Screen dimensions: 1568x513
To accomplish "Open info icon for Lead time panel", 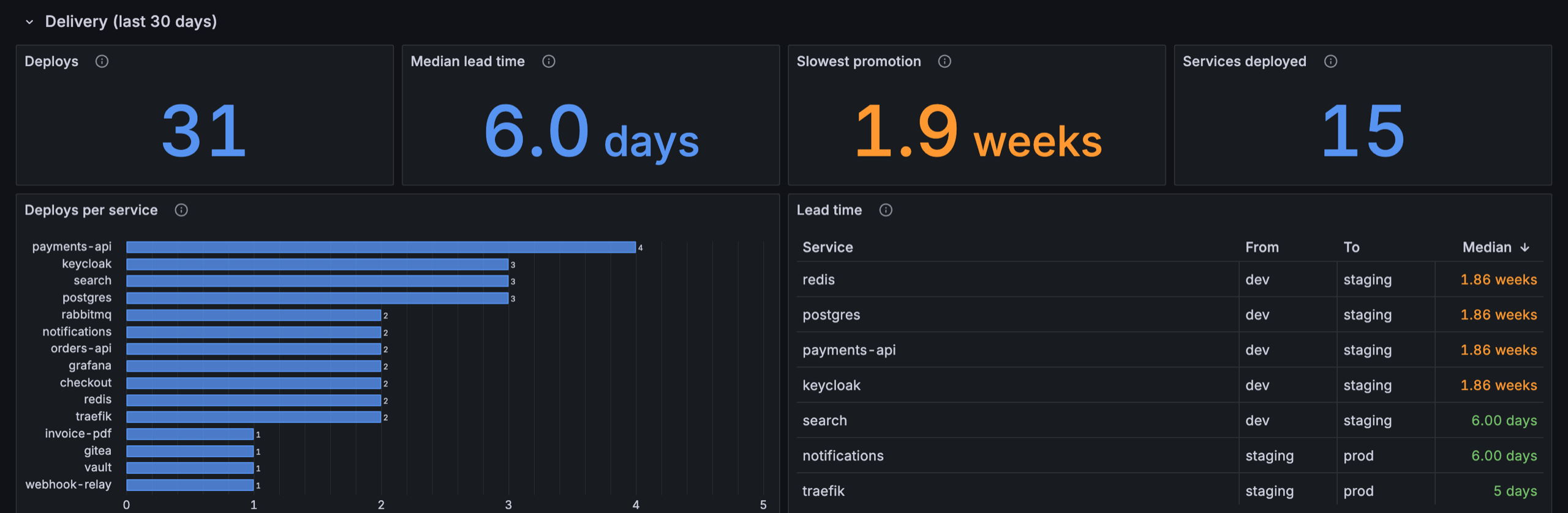I will 886,210.
